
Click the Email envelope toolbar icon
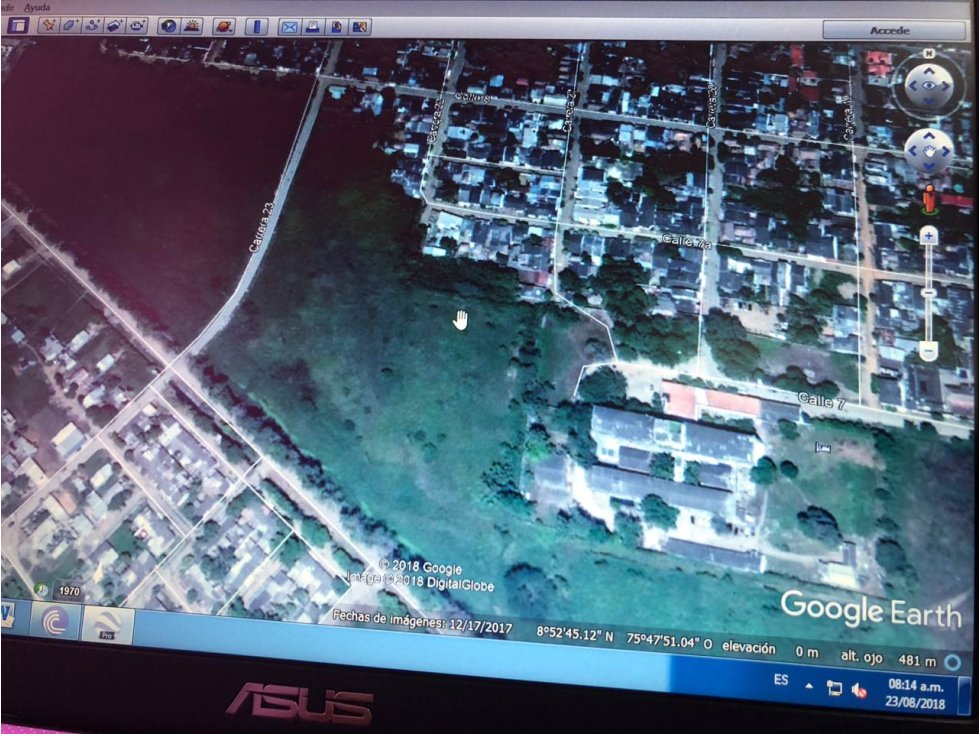[x=289, y=27]
